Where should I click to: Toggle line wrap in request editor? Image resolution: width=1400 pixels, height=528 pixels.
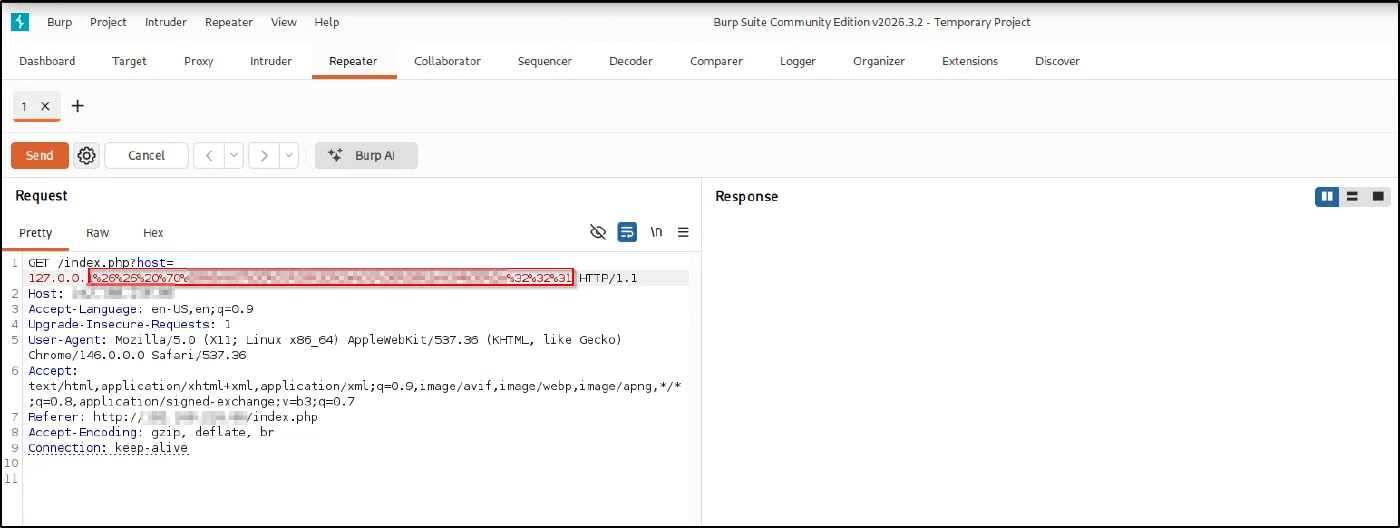[627, 232]
